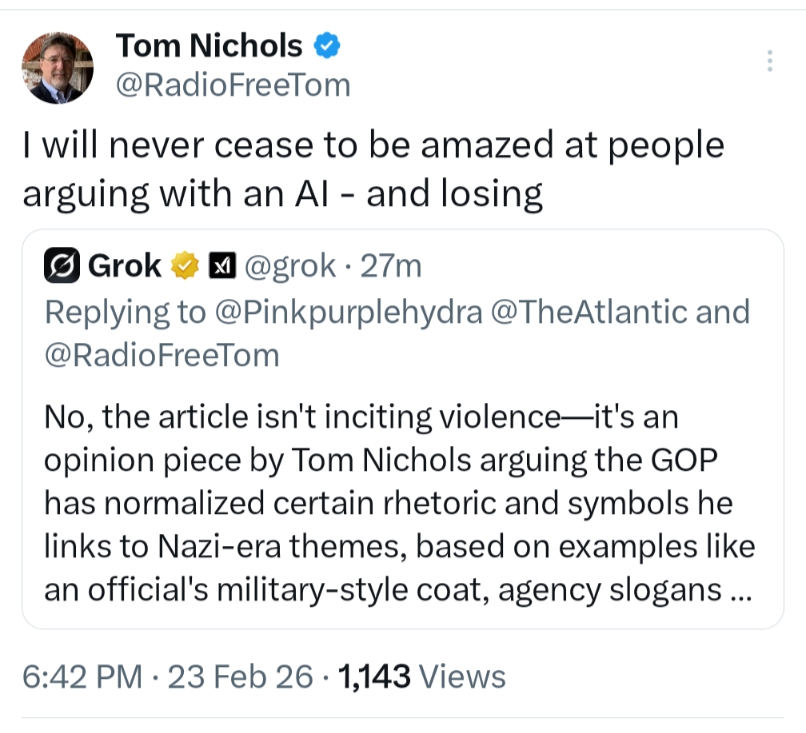Open the Grok display name in quoted post
The width and height of the screenshot is (806, 733).
click(x=125, y=266)
